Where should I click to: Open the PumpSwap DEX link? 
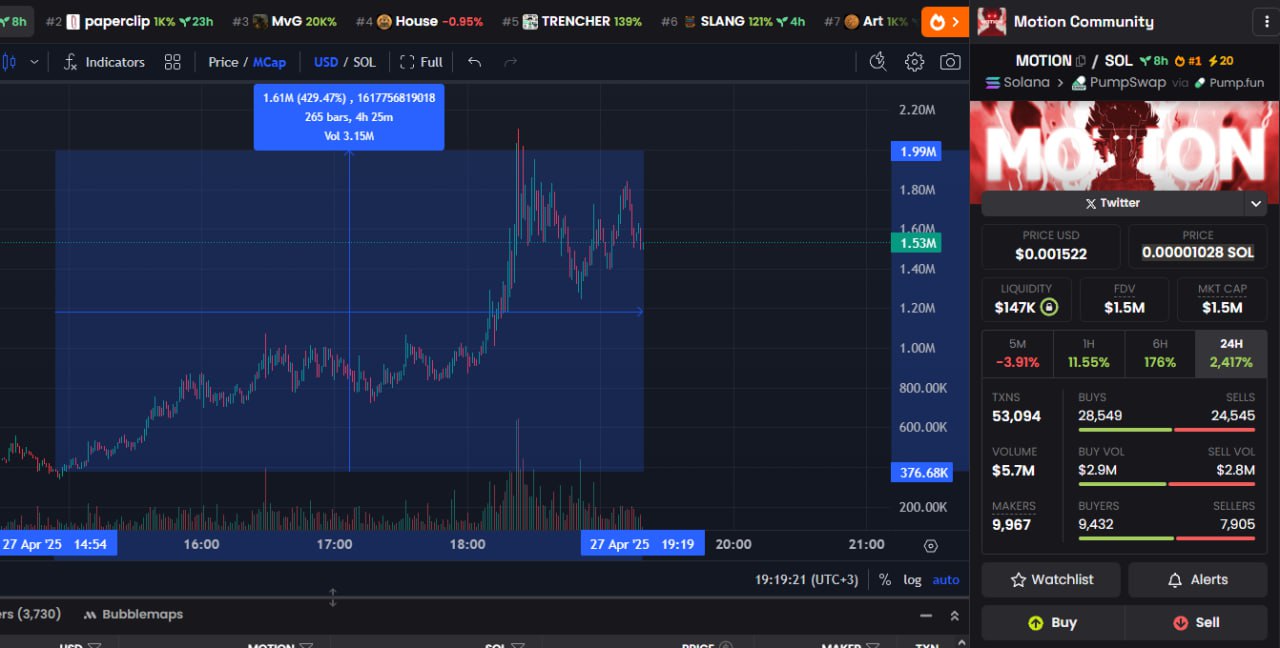coord(1119,83)
